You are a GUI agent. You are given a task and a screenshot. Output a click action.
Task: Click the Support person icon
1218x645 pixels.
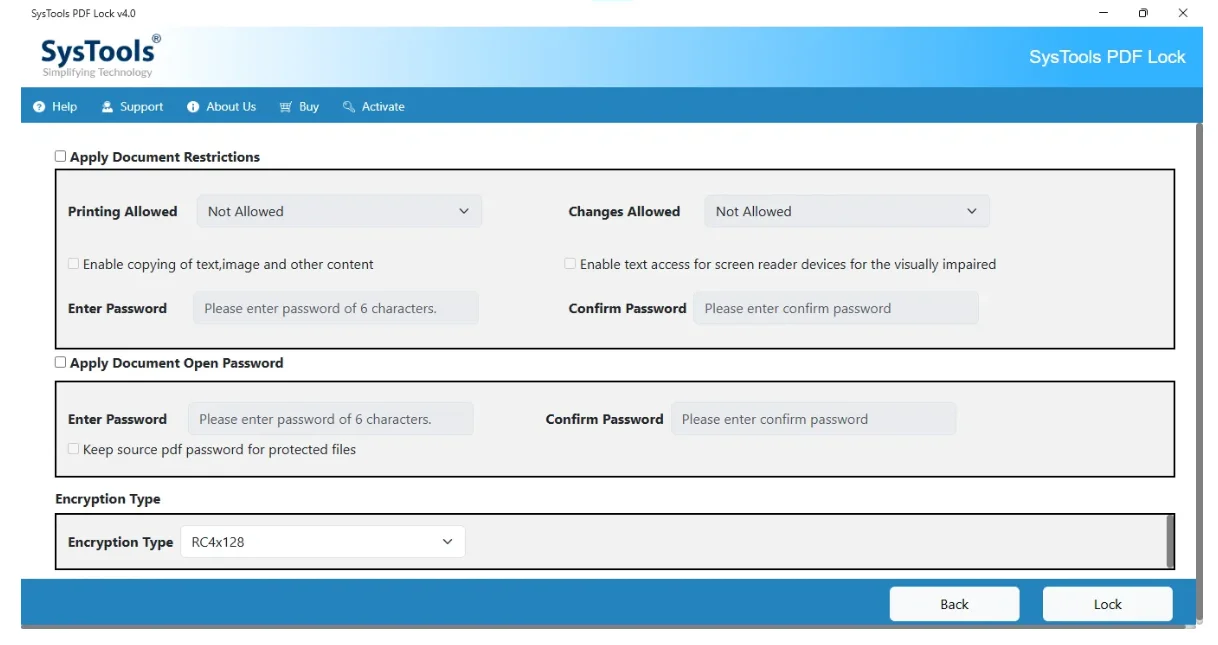tap(107, 107)
